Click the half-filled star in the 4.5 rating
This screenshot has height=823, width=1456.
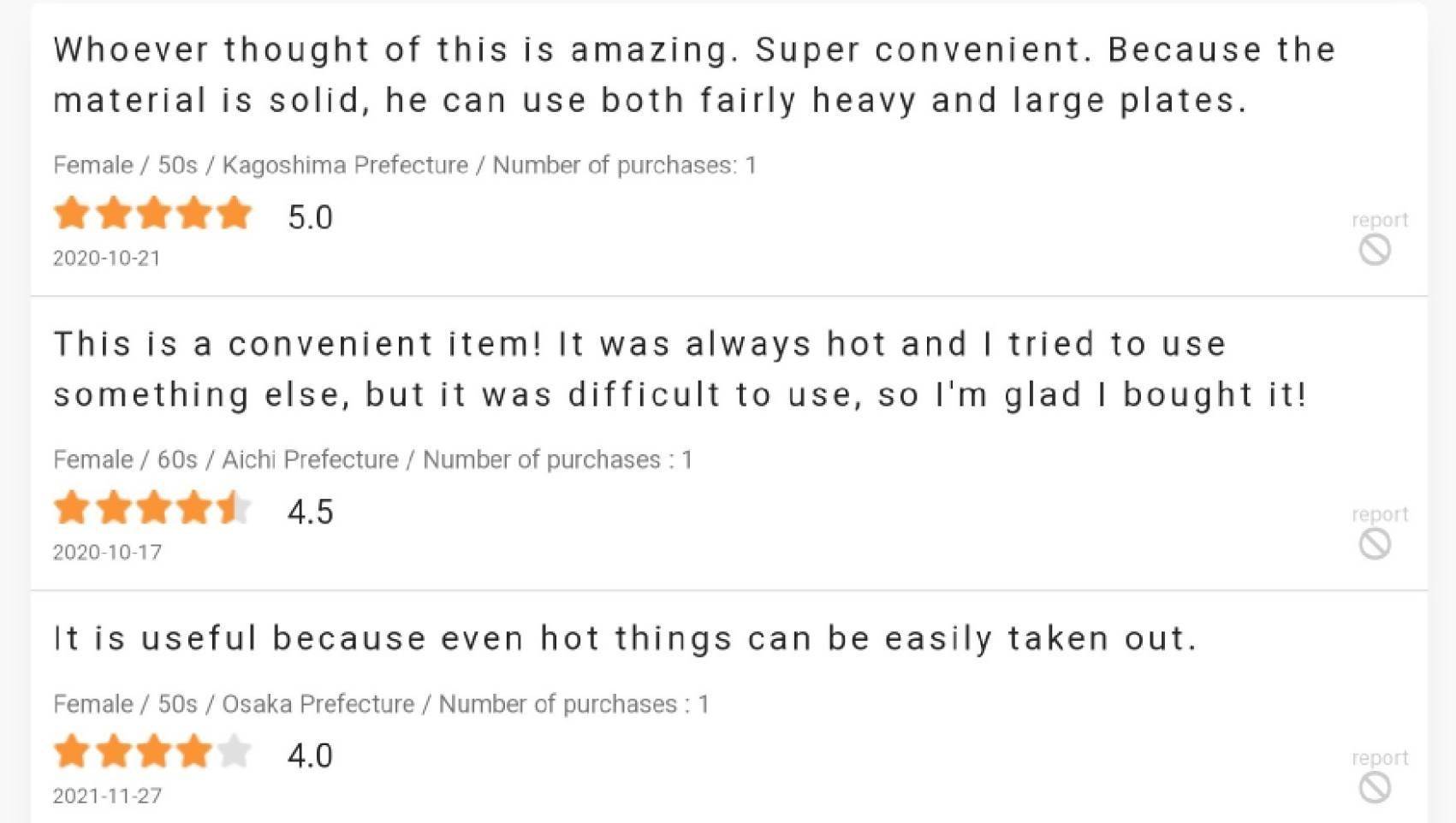(233, 508)
